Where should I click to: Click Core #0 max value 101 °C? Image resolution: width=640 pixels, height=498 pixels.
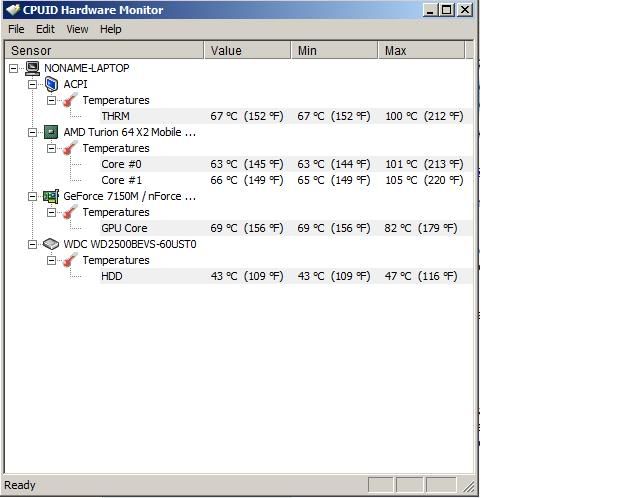(424, 164)
